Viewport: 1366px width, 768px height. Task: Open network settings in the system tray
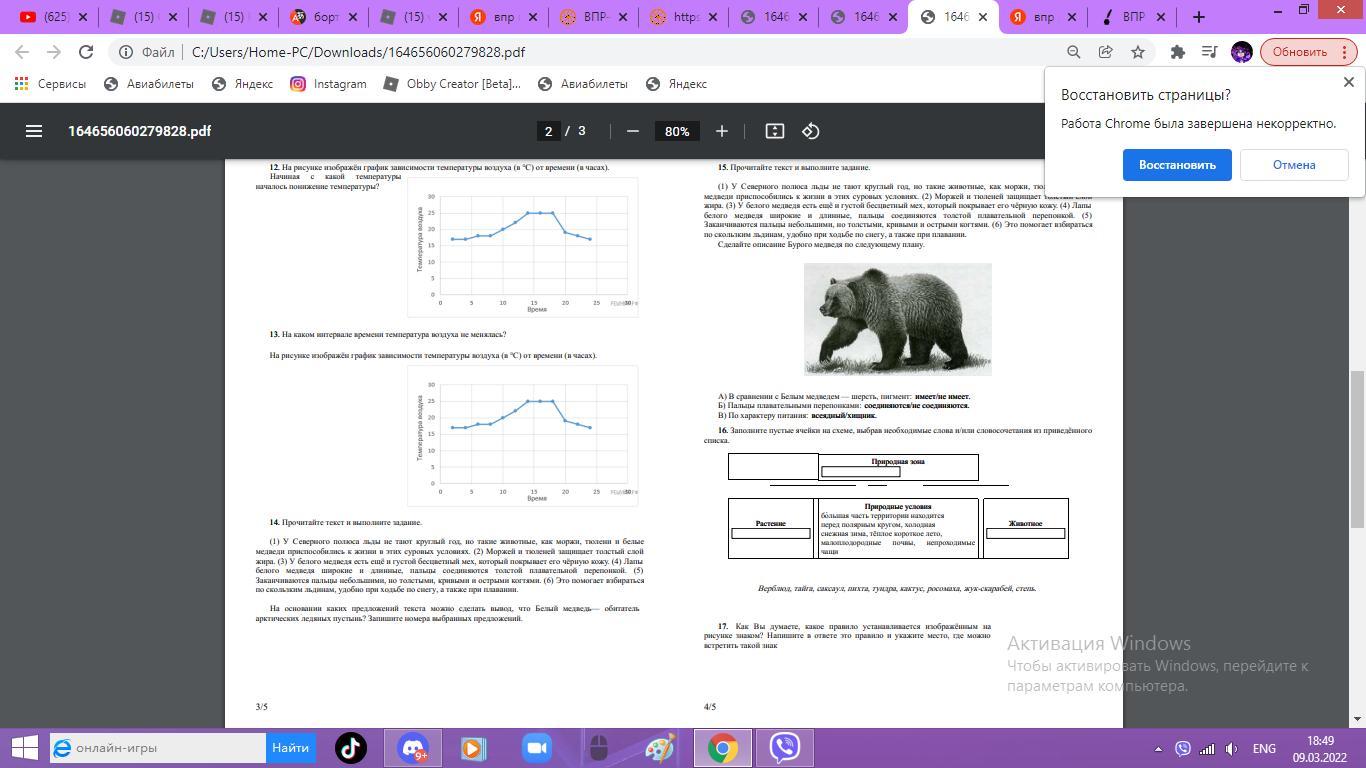point(1207,748)
